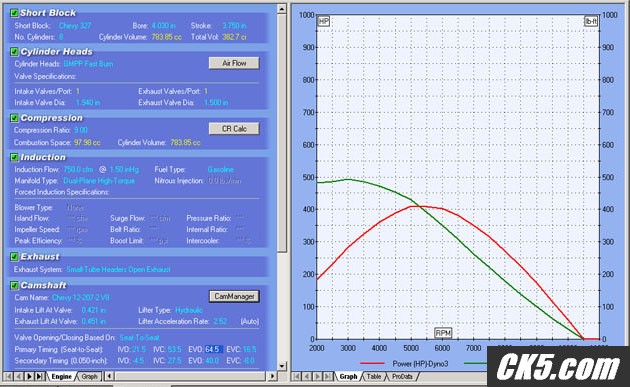Go to previous tab in graph panel

click(x=307, y=377)
